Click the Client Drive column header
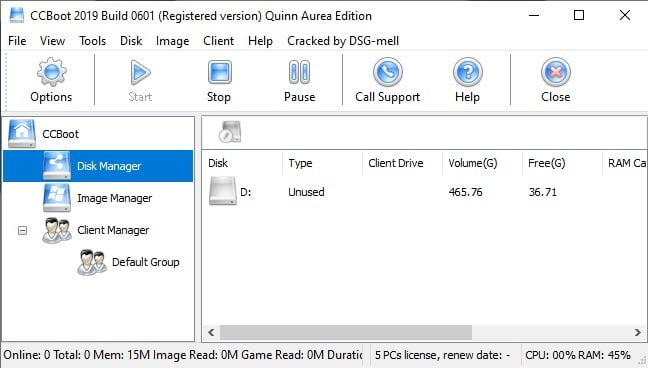Viewport: 648px width, 368px height. 403,163
